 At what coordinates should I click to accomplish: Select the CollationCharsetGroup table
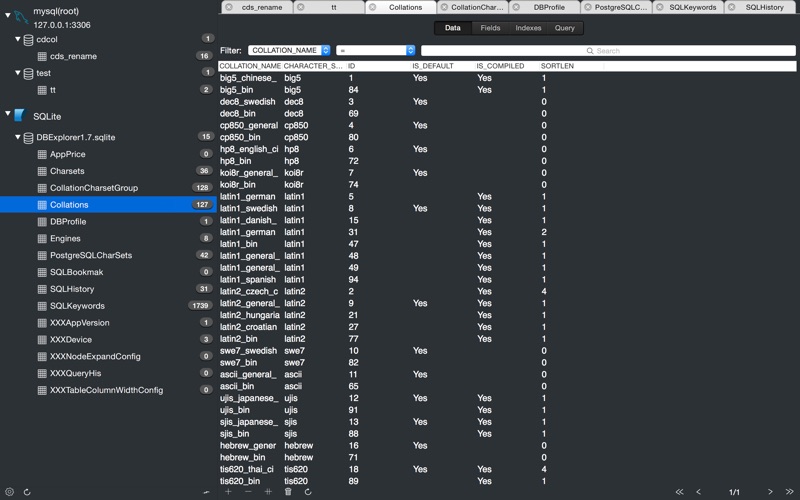108,188
